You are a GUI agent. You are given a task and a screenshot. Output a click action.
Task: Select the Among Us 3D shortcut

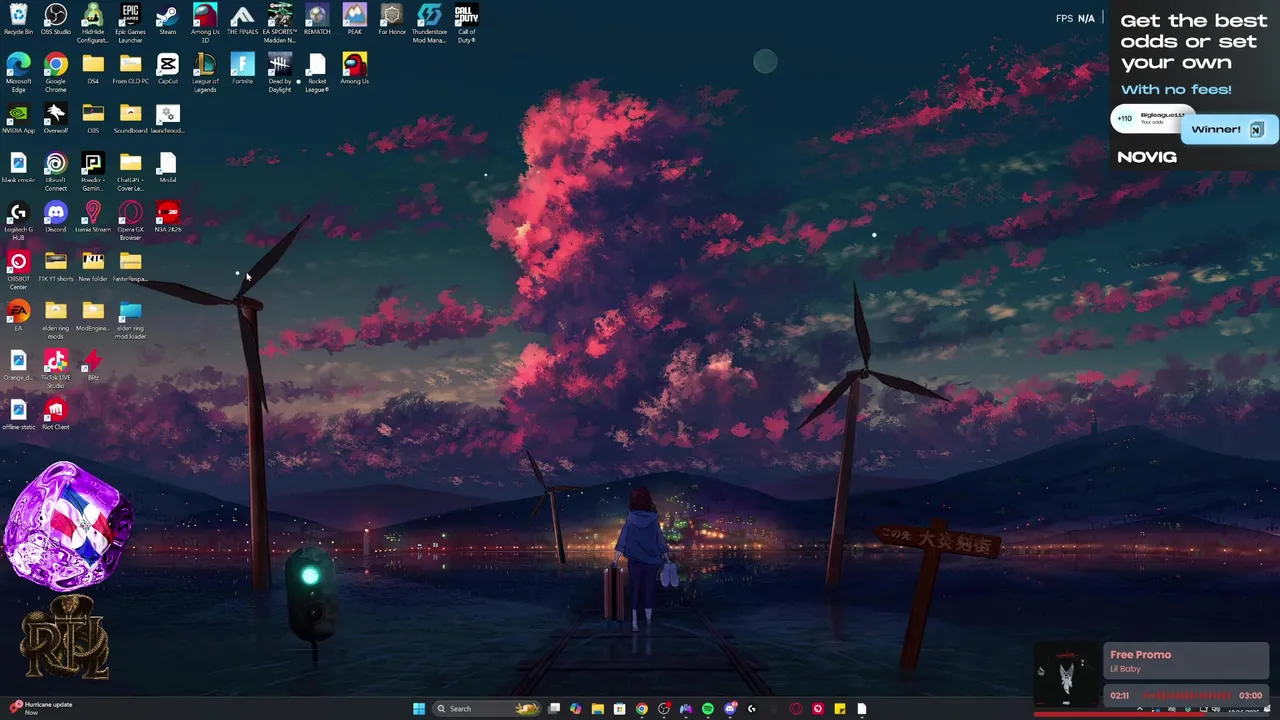click(x=205, y=23)
